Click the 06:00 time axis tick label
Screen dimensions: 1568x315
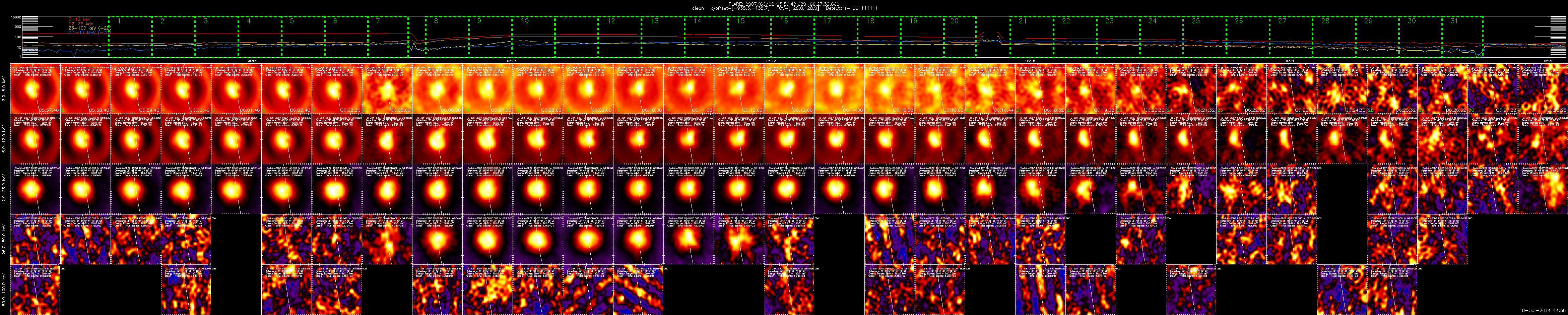253,61
